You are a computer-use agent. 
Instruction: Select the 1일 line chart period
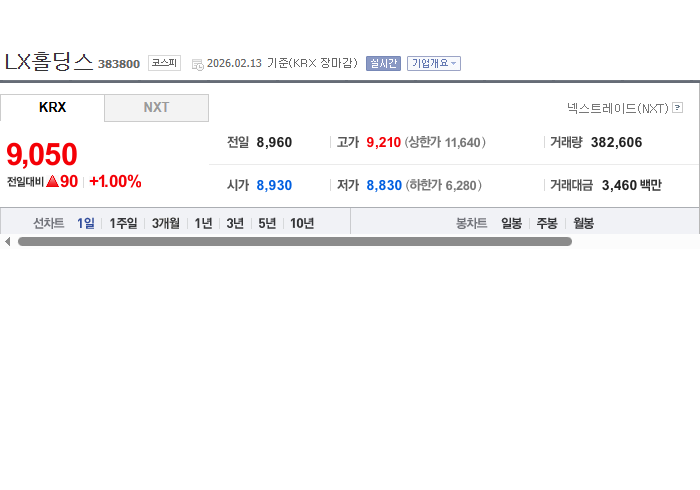coord(86,223)
